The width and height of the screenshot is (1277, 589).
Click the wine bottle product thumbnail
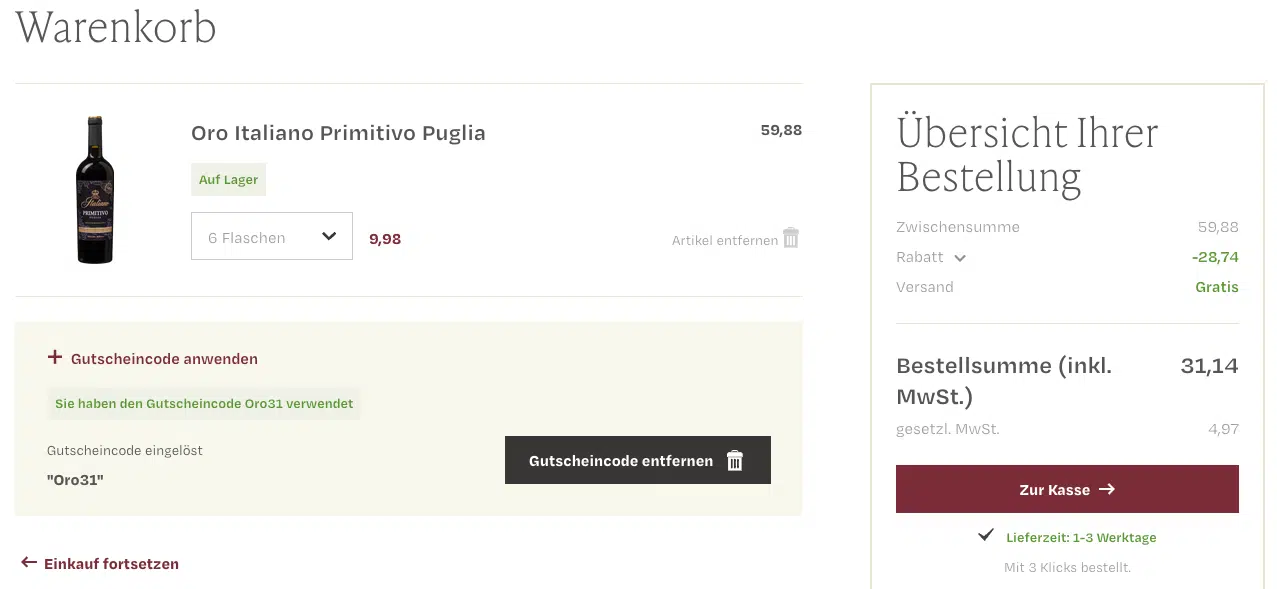(95, 189)
